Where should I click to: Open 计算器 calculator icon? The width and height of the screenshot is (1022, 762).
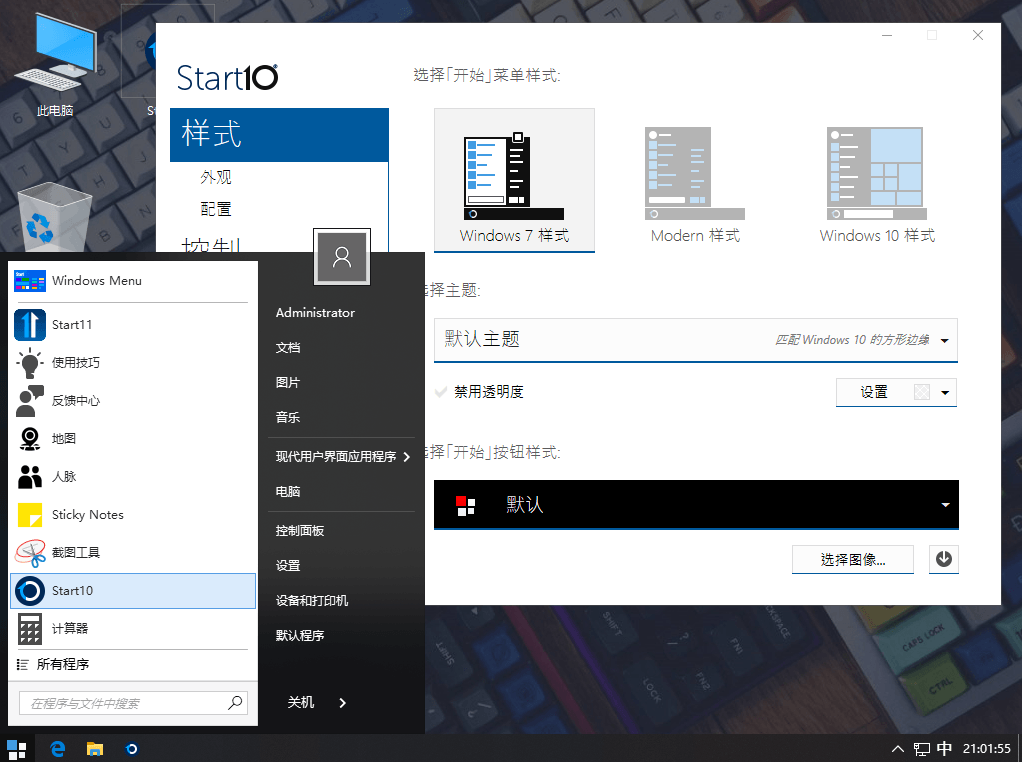point(30,628)
